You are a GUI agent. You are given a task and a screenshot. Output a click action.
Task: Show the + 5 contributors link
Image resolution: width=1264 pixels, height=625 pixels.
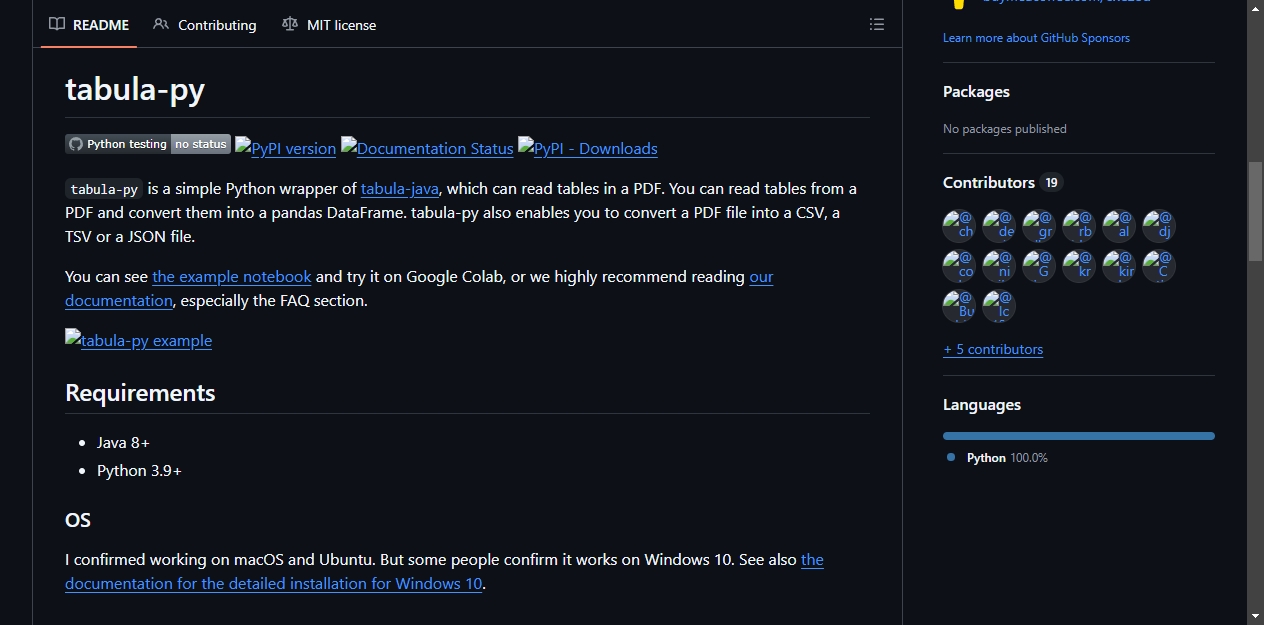click(993, 349)
